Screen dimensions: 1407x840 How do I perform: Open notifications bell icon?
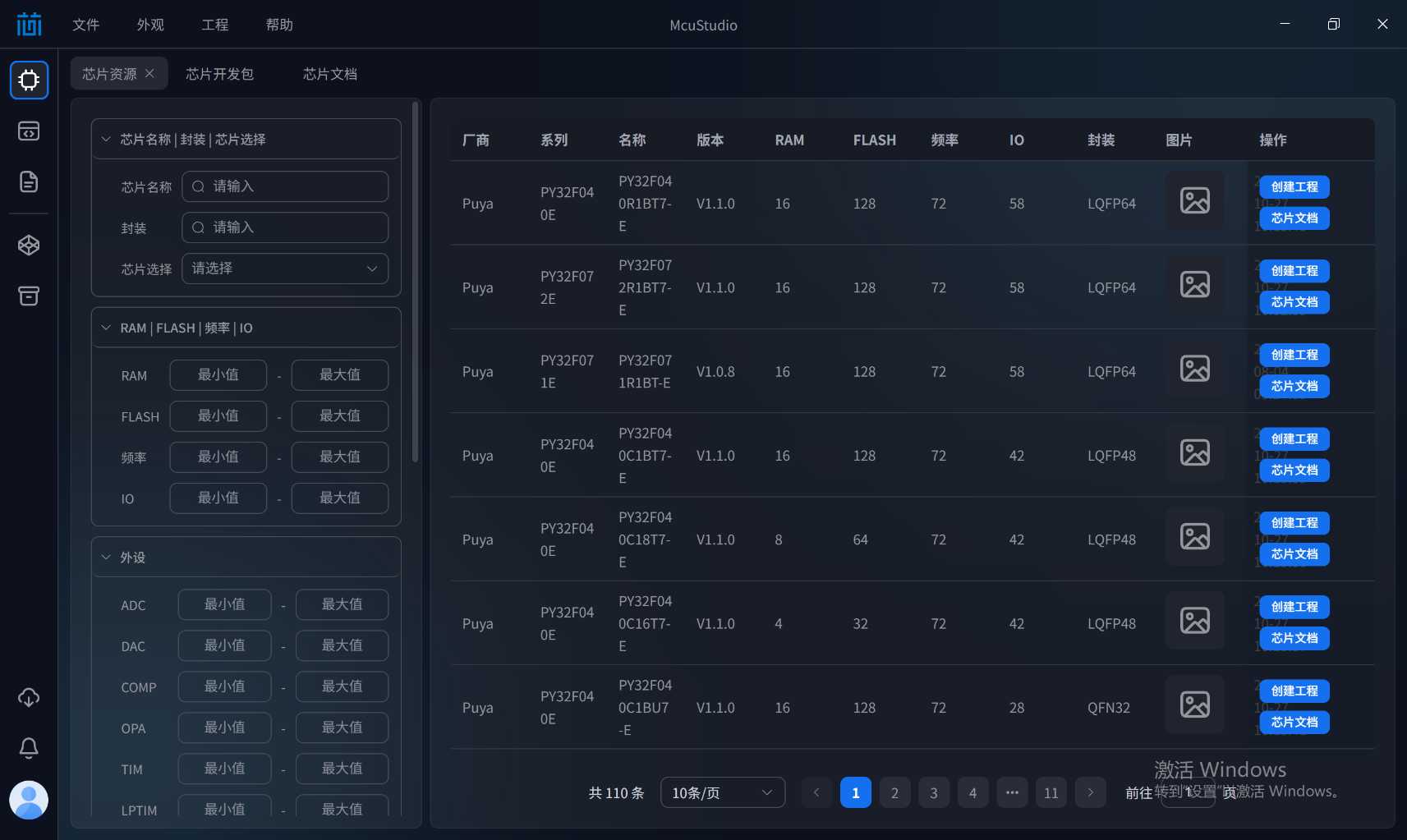pos(29,747)
